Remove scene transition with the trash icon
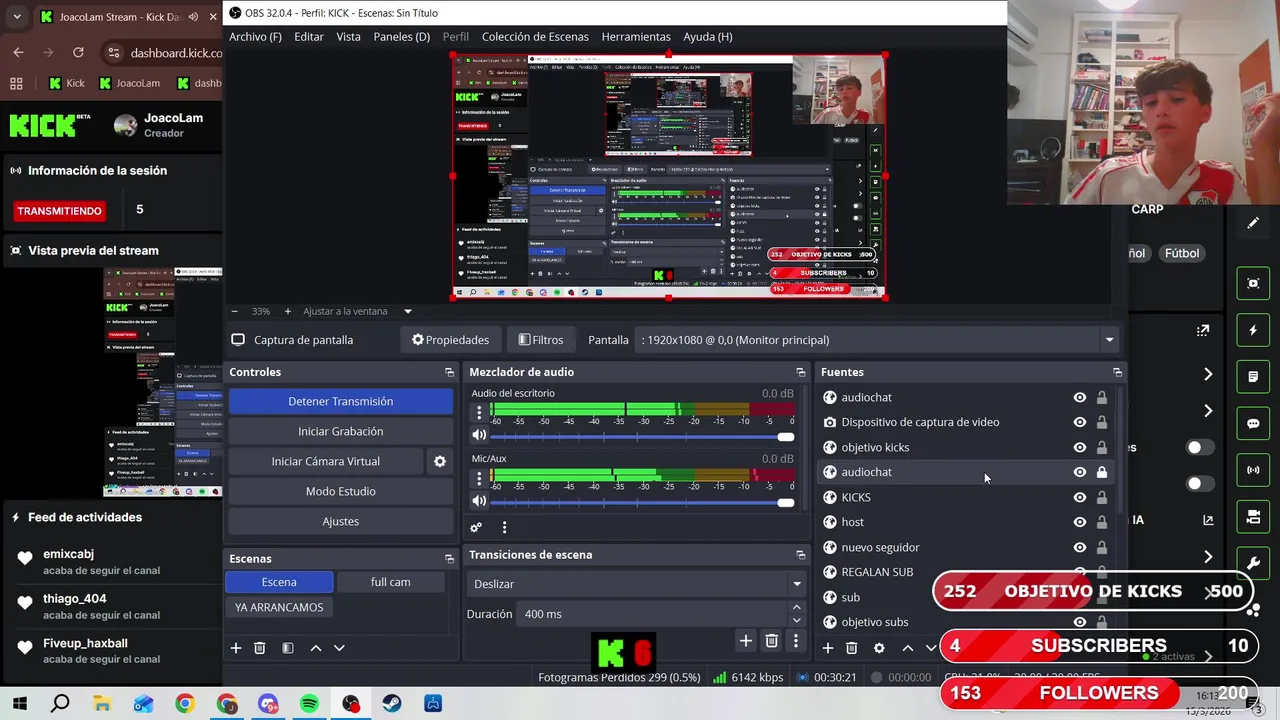Image resolution: width=1280 pixels, height=720 pixels. (x=771, y=641)
